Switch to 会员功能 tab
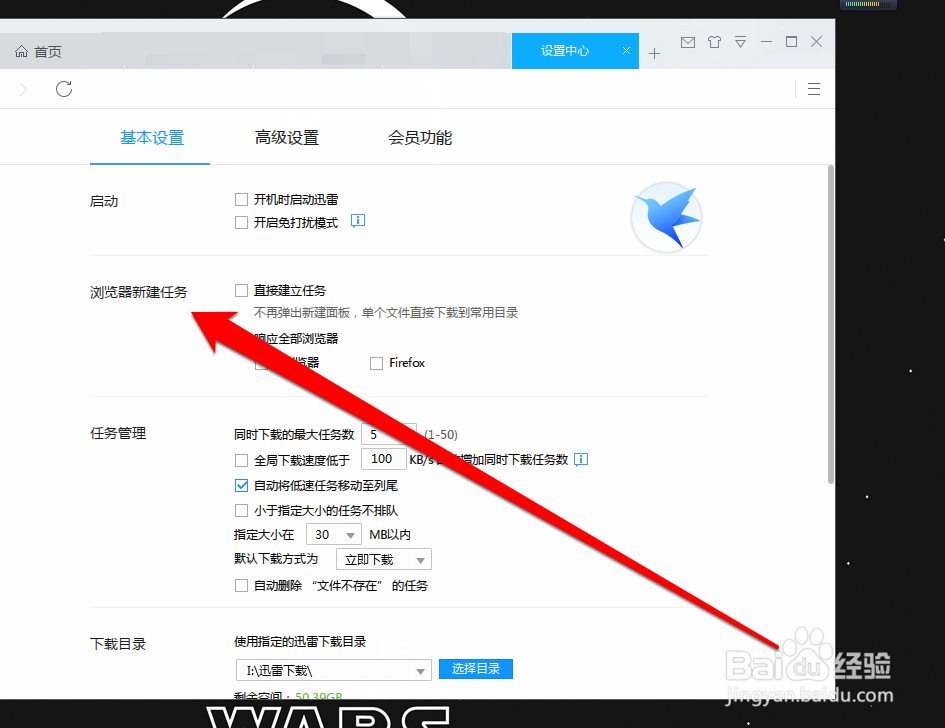 pos(419,138)
